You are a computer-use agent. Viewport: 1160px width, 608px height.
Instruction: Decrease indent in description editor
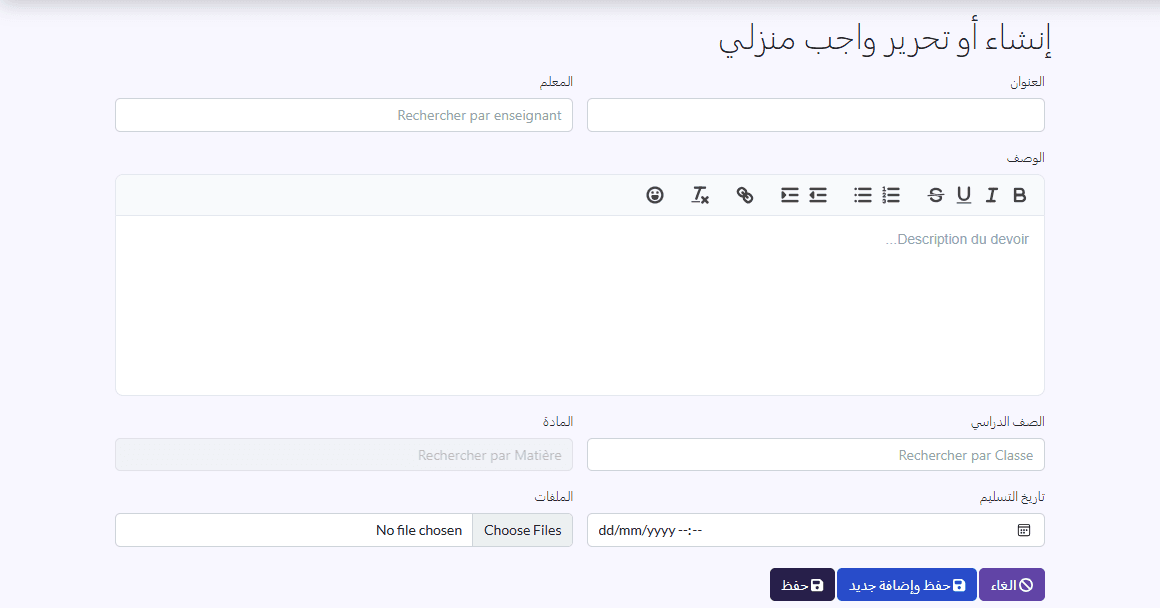point(817,195)
